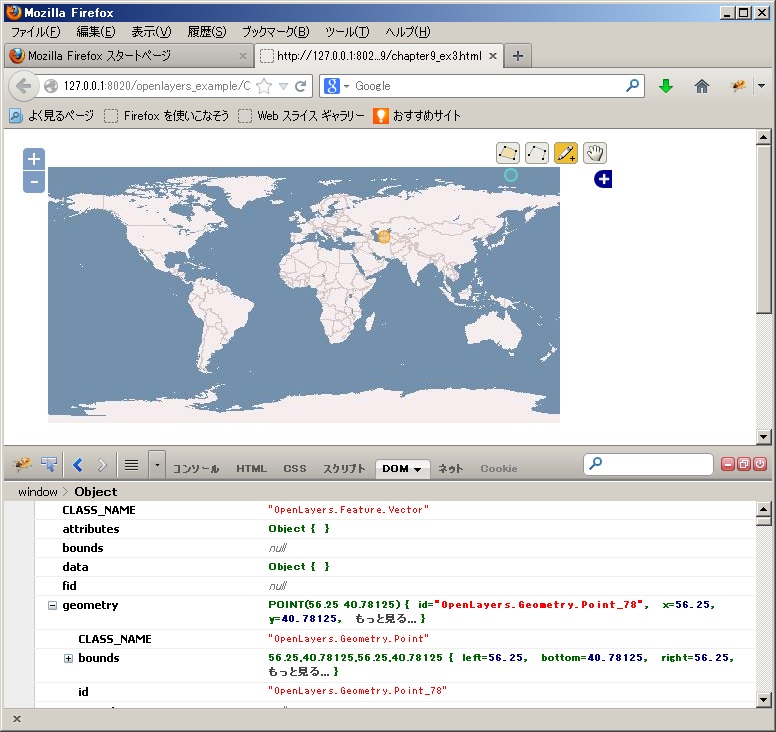Screen dimensions: 776x732
Task: Select the draw line path tool
Action: [537, 153]
